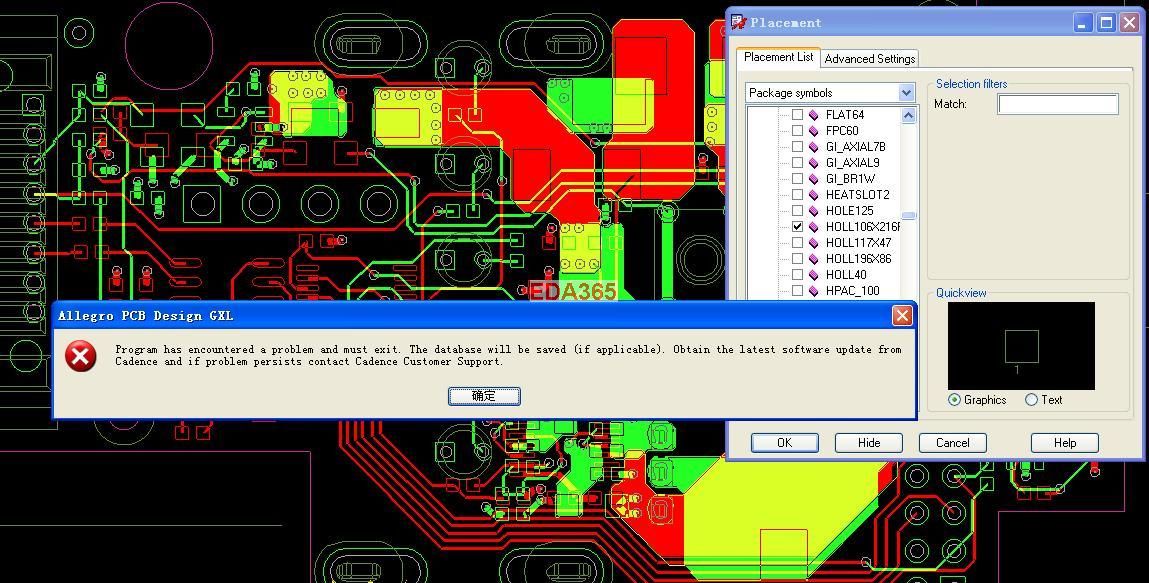Viewport: 1149px width, 583px height.
Task: Select the HPAC_100 list entry
Action: 852,291
